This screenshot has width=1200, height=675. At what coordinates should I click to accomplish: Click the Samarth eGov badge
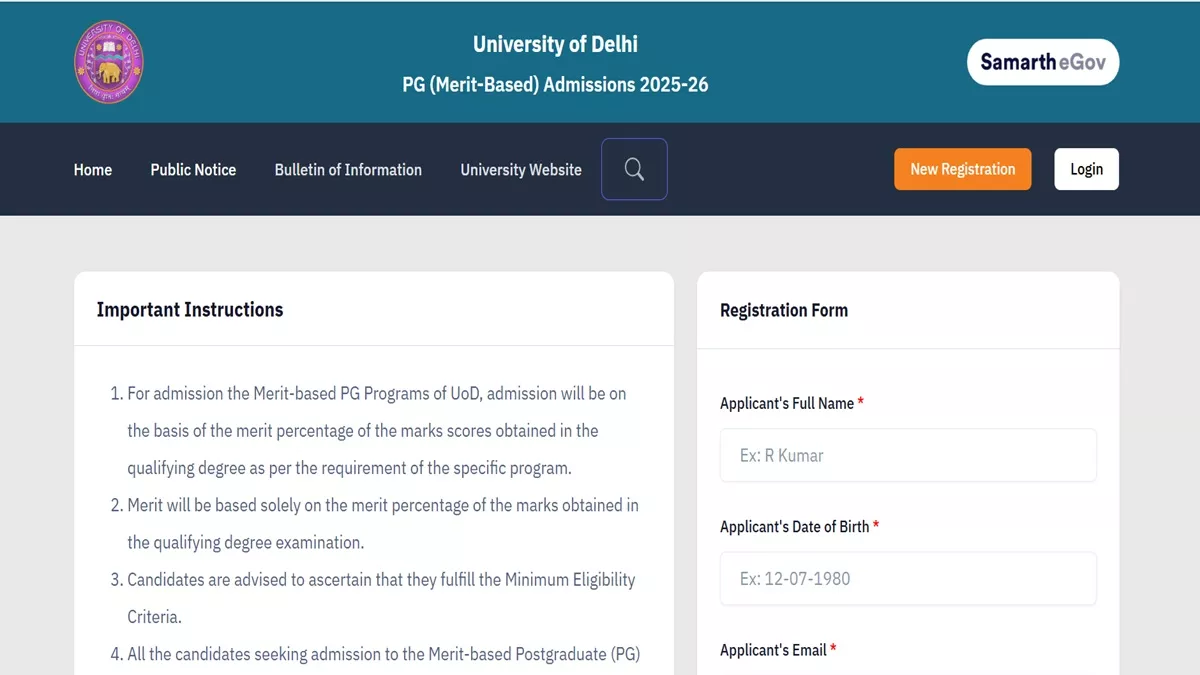tap(1043, 62)
